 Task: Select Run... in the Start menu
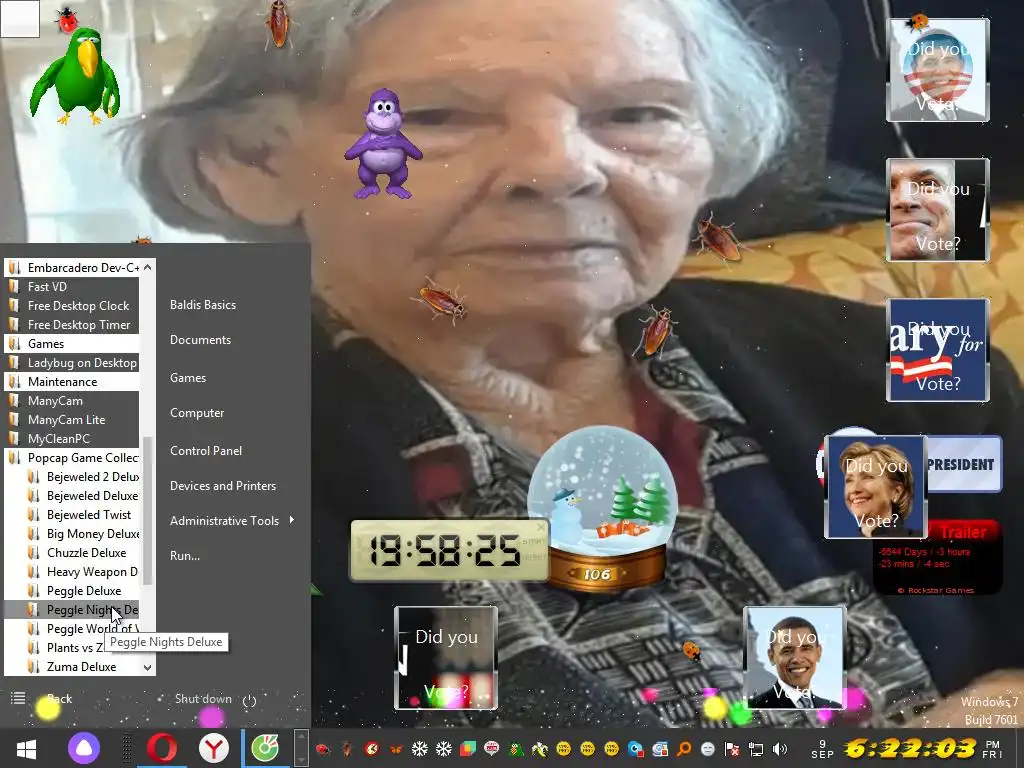click(x=185, y=556)
